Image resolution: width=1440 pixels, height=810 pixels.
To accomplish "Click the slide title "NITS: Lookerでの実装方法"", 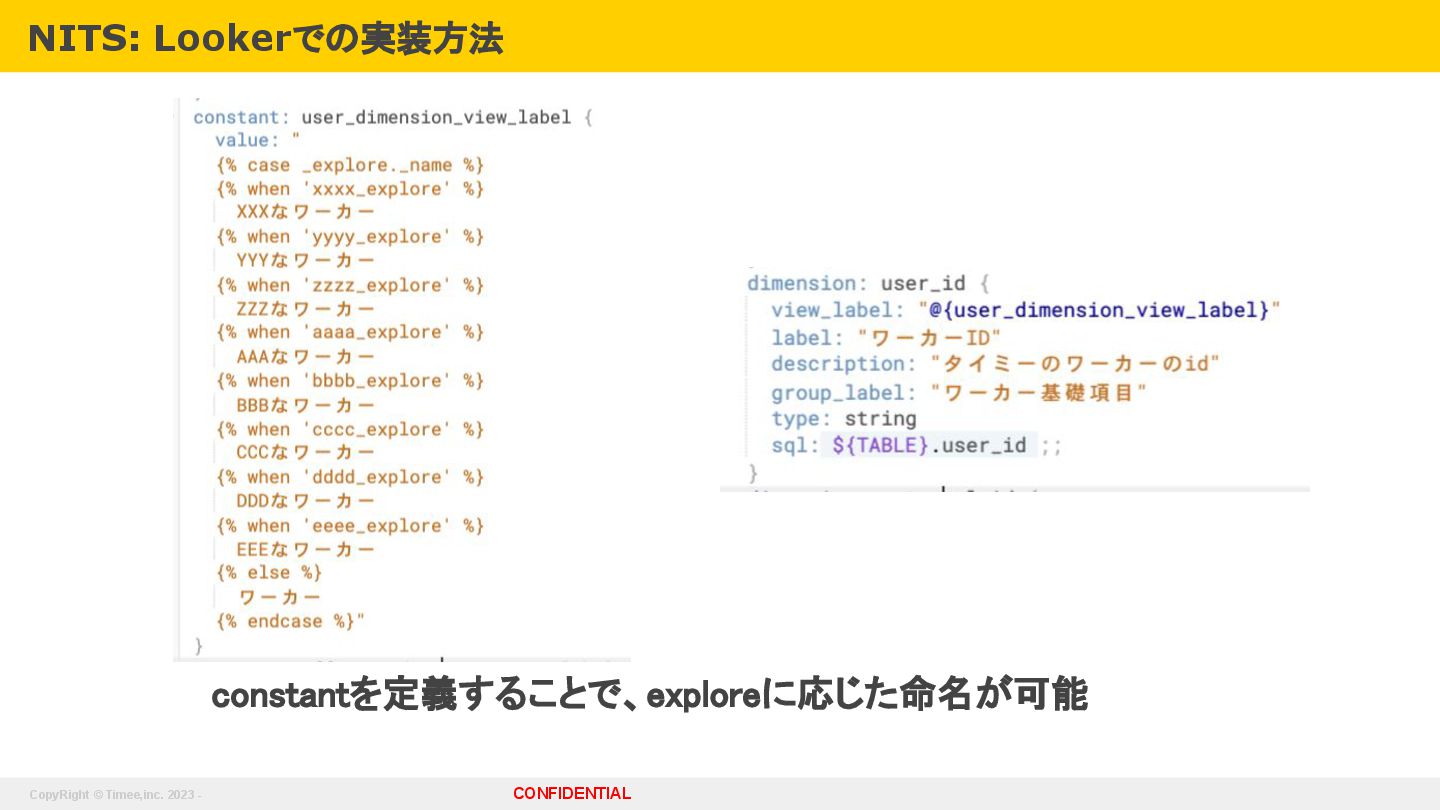I will (265, 39).
